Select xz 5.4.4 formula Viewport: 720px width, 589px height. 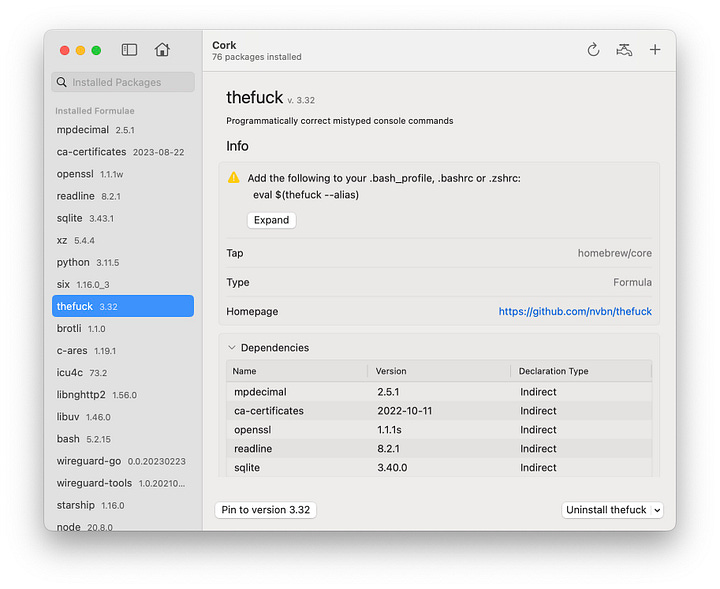click(x=123, y=240)
